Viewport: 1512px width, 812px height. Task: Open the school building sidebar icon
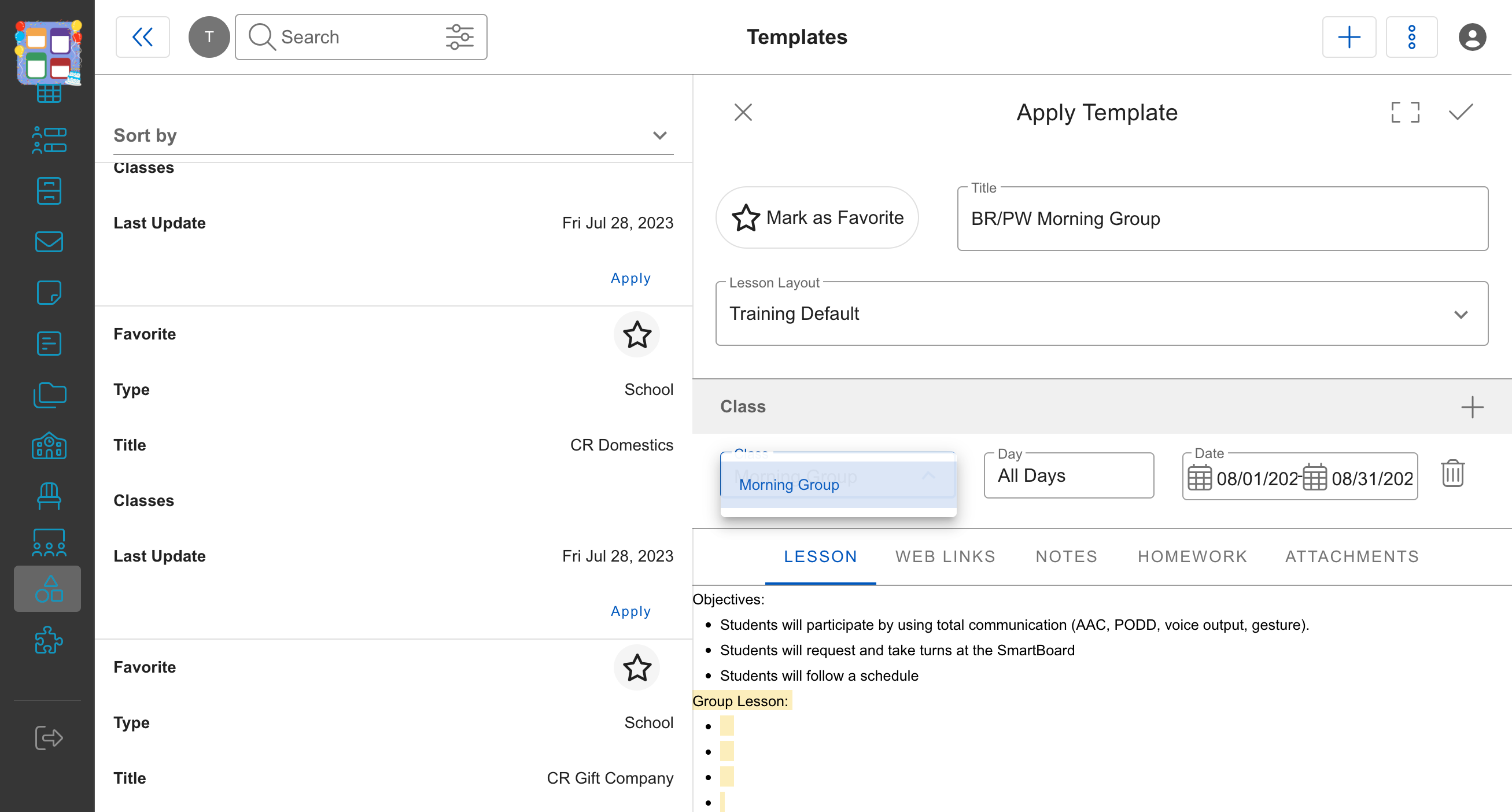click(x=49, y=446)
